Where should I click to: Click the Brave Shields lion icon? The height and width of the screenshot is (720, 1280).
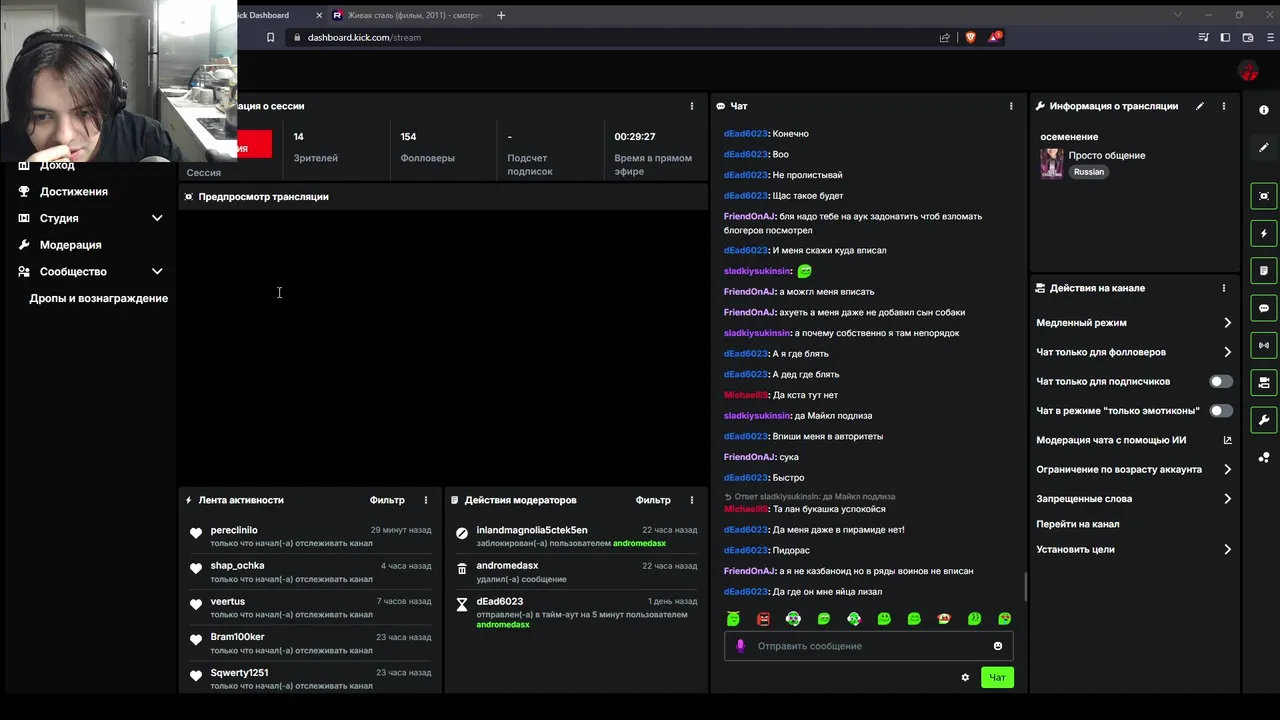[970, 37]
